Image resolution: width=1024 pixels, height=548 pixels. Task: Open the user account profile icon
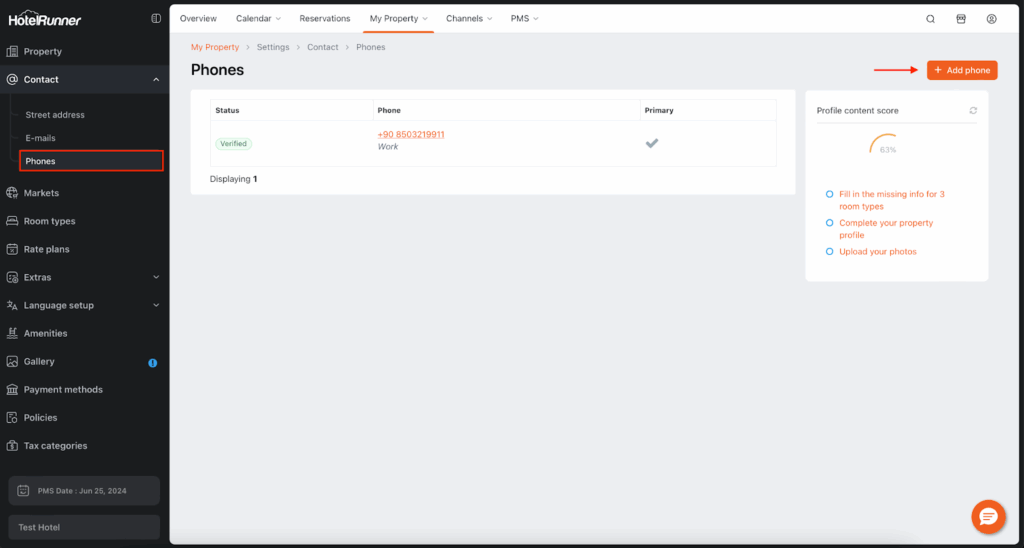[x=991, y=19]
